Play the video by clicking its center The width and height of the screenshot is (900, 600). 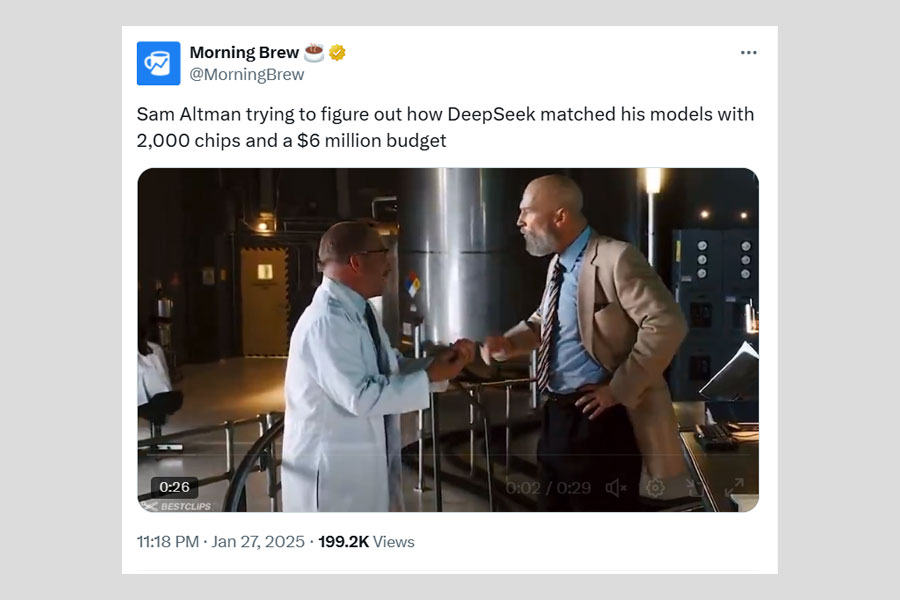click(448, 340)
